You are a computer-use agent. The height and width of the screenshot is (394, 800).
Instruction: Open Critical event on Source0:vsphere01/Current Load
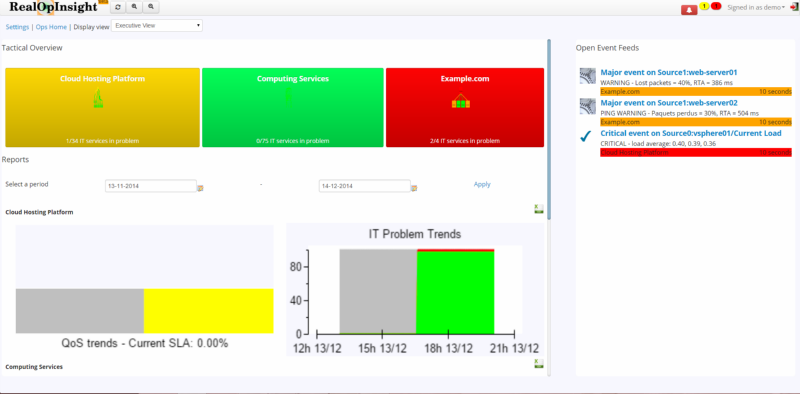[x=691, y=133]
